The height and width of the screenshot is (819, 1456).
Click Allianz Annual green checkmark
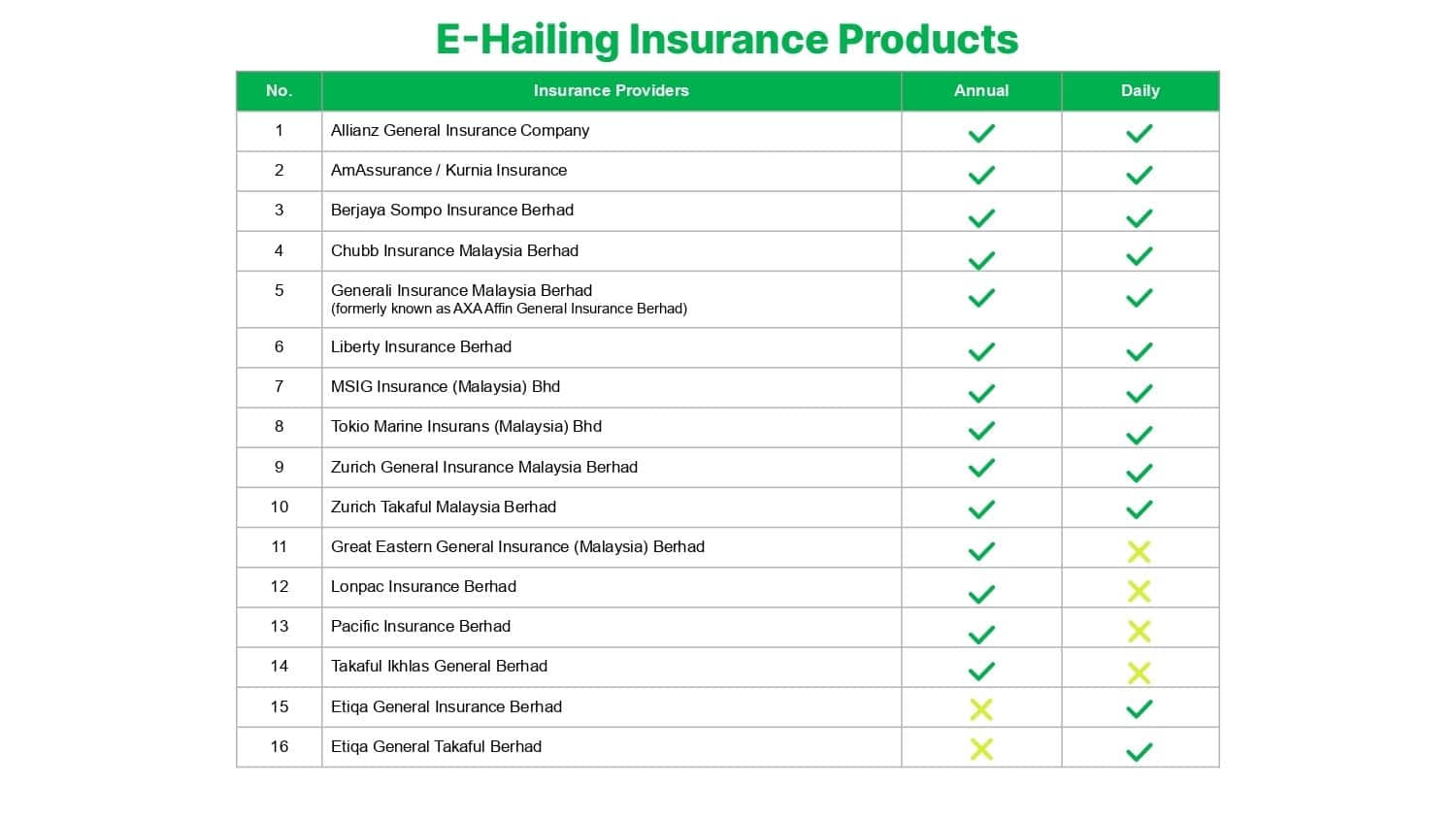click(981, 133)
